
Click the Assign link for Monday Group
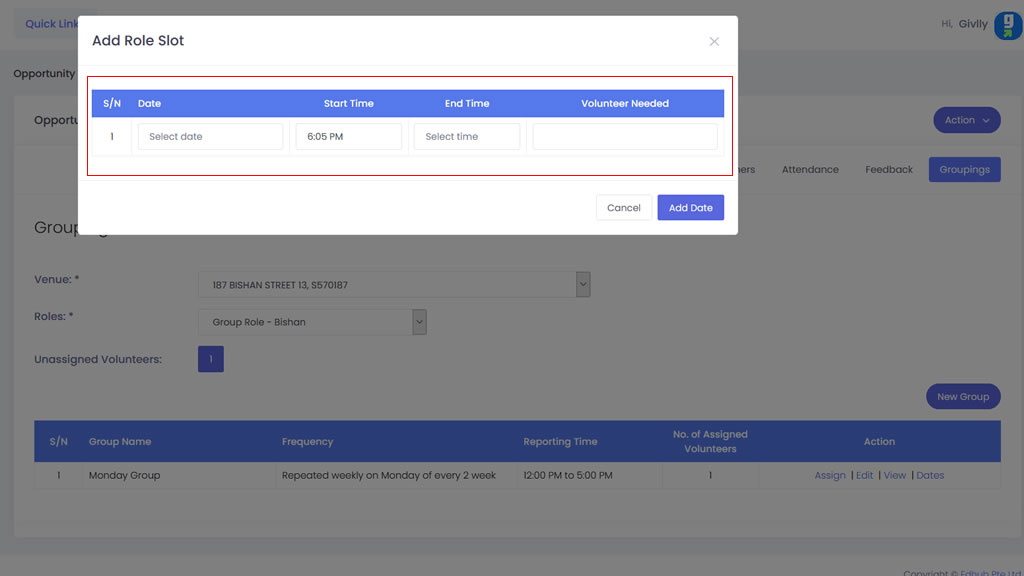point(830,476)
